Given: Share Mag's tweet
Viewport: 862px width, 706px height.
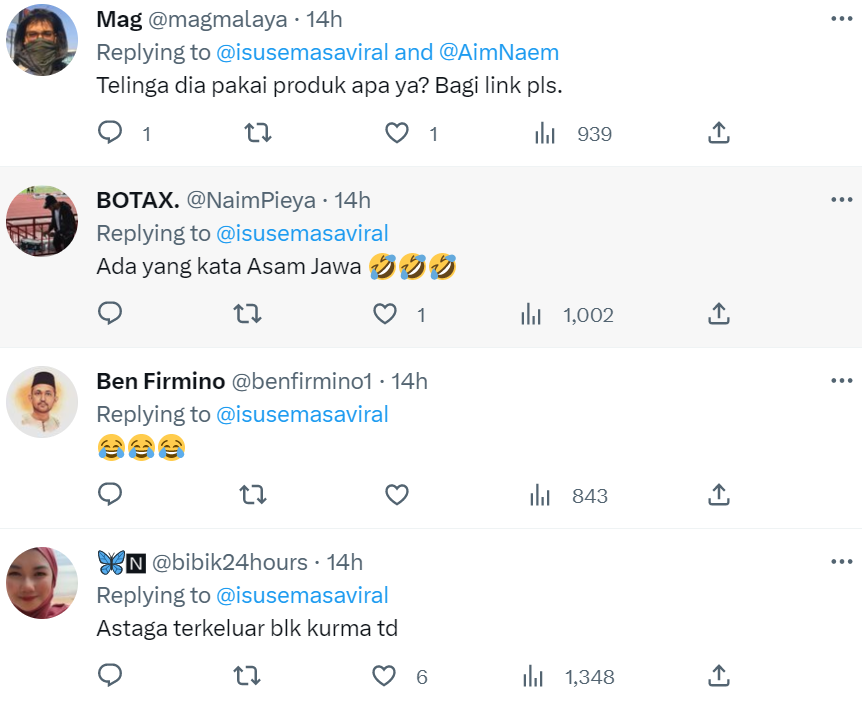Looking at the screenshot, I should [x=718, y=133].
